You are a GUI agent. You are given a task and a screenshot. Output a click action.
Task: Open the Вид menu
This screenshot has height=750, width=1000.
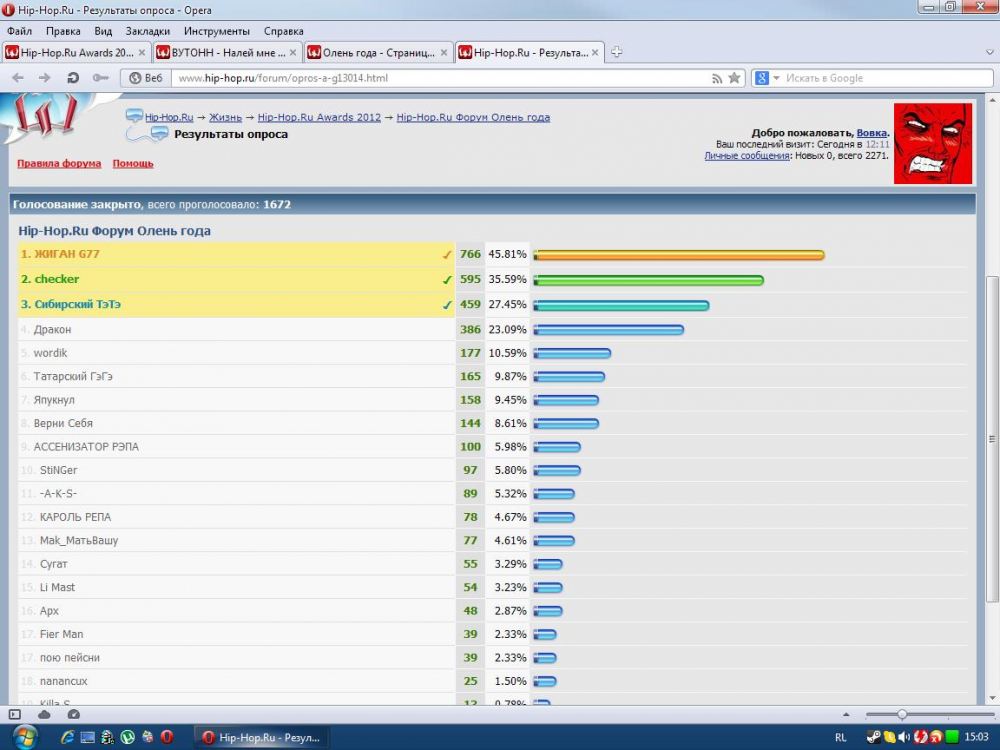point(103,31)
